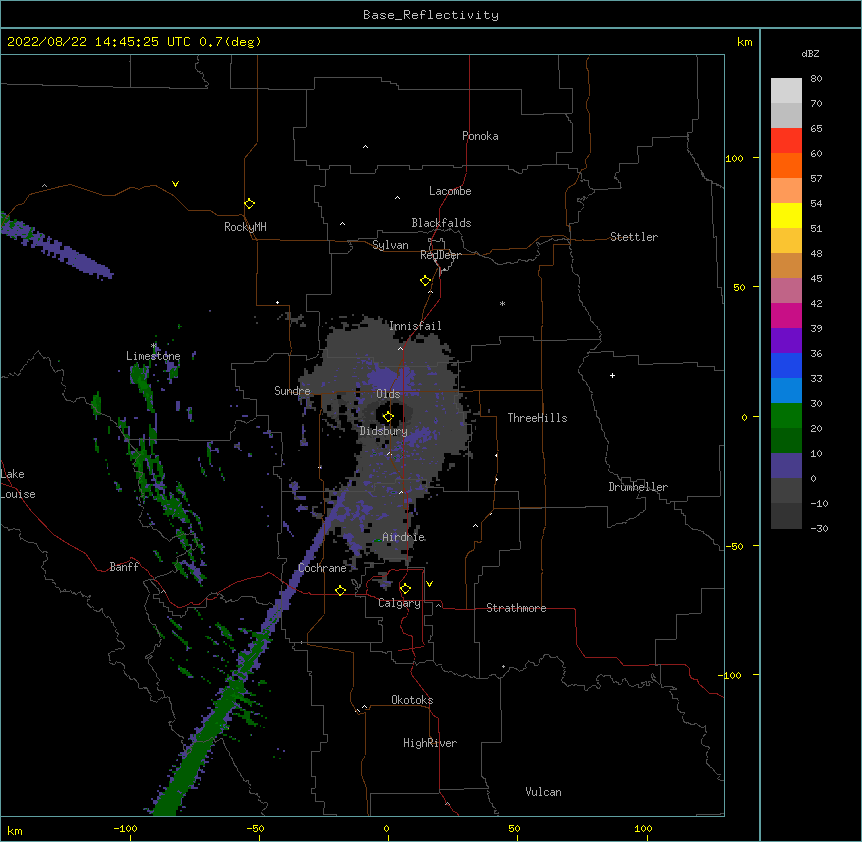
Task: Click the Ponoka city label
Action: pos(480,136)
